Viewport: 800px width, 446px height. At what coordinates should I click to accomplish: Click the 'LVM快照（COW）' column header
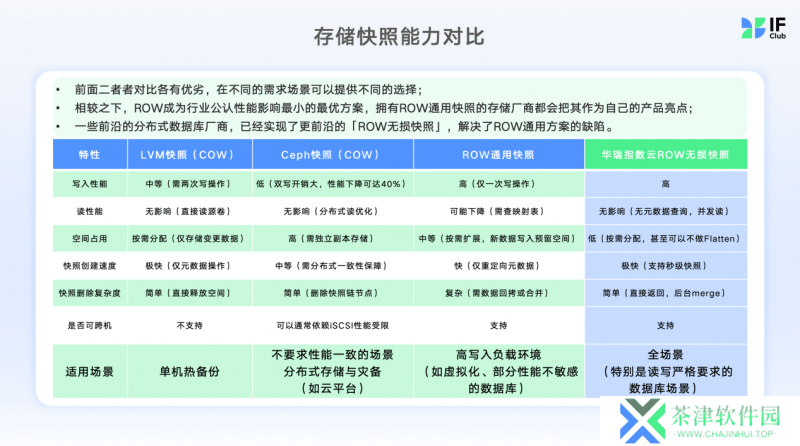pyautogui.click(x=190, y=155)
